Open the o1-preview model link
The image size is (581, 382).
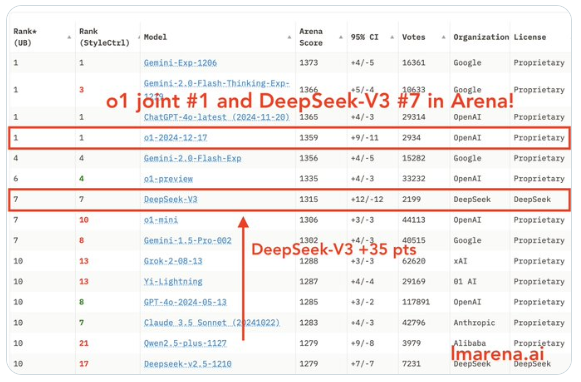pyautogui.click(x=168, y=179)
